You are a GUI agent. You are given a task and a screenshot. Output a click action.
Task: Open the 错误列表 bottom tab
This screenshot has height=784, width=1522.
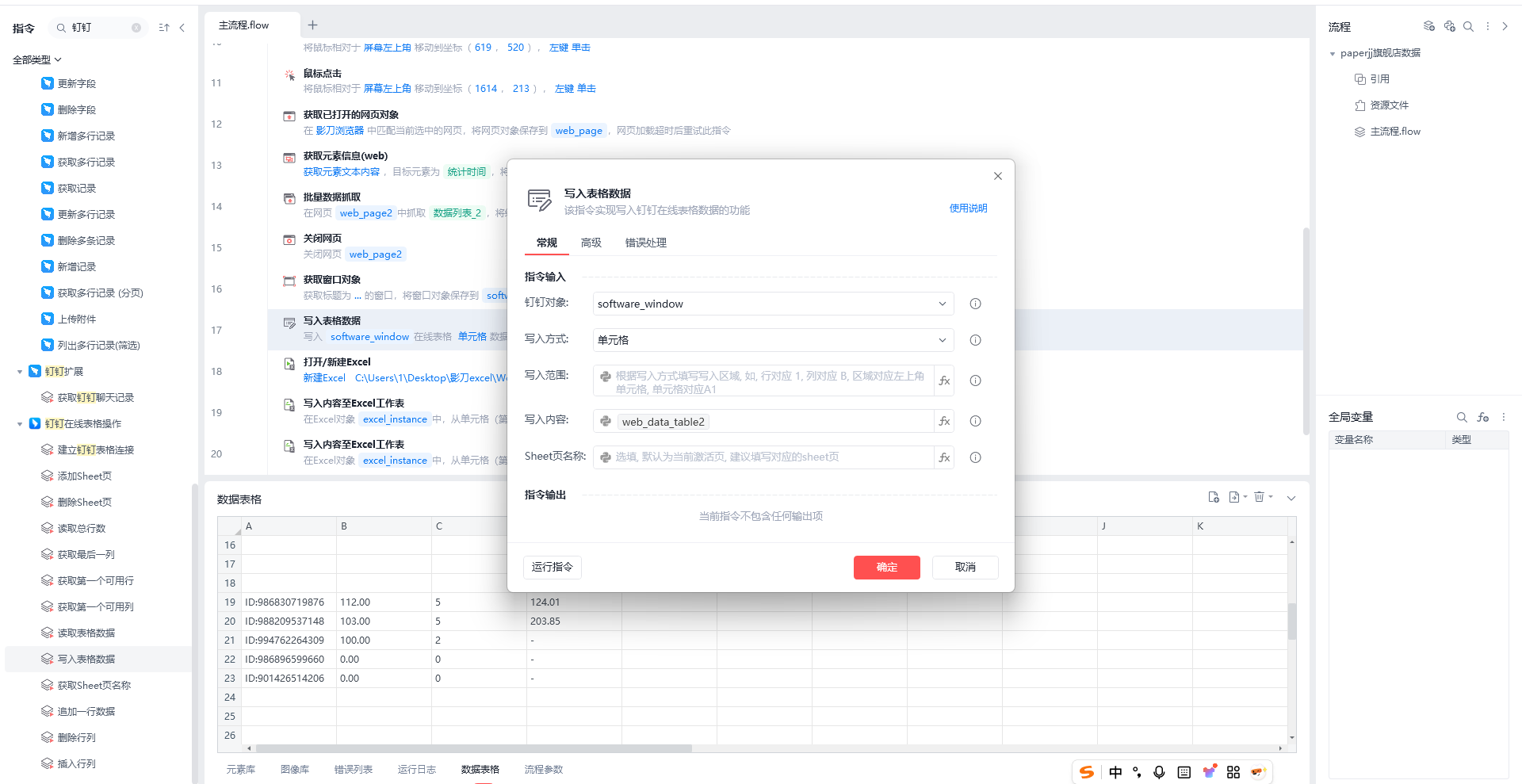(354, 770)
